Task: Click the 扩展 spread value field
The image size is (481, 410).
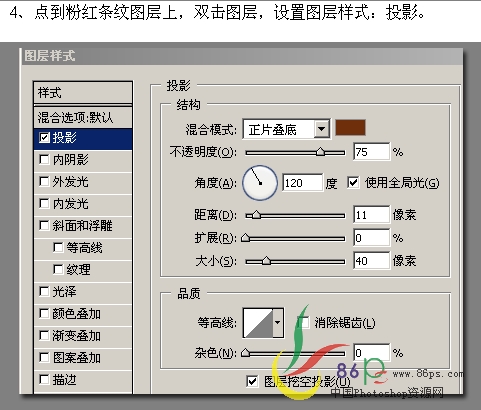Action: [x=371, y=238]
